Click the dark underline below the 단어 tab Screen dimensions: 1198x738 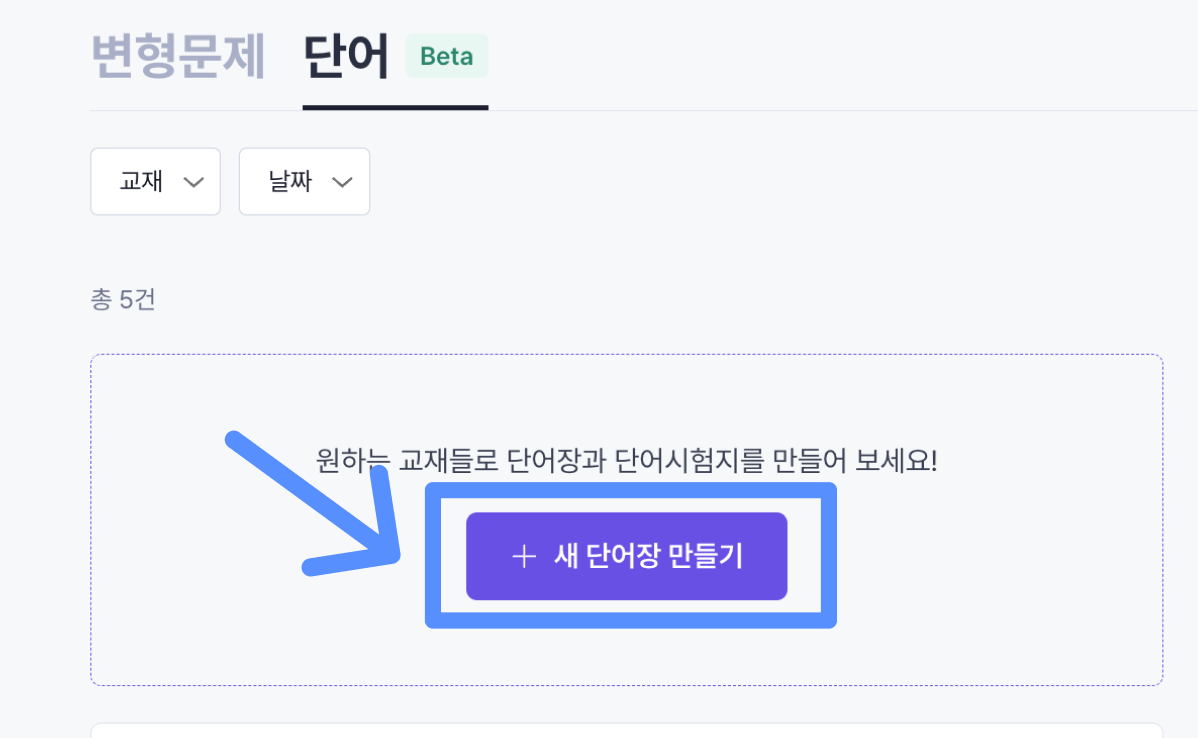(395, 108)
